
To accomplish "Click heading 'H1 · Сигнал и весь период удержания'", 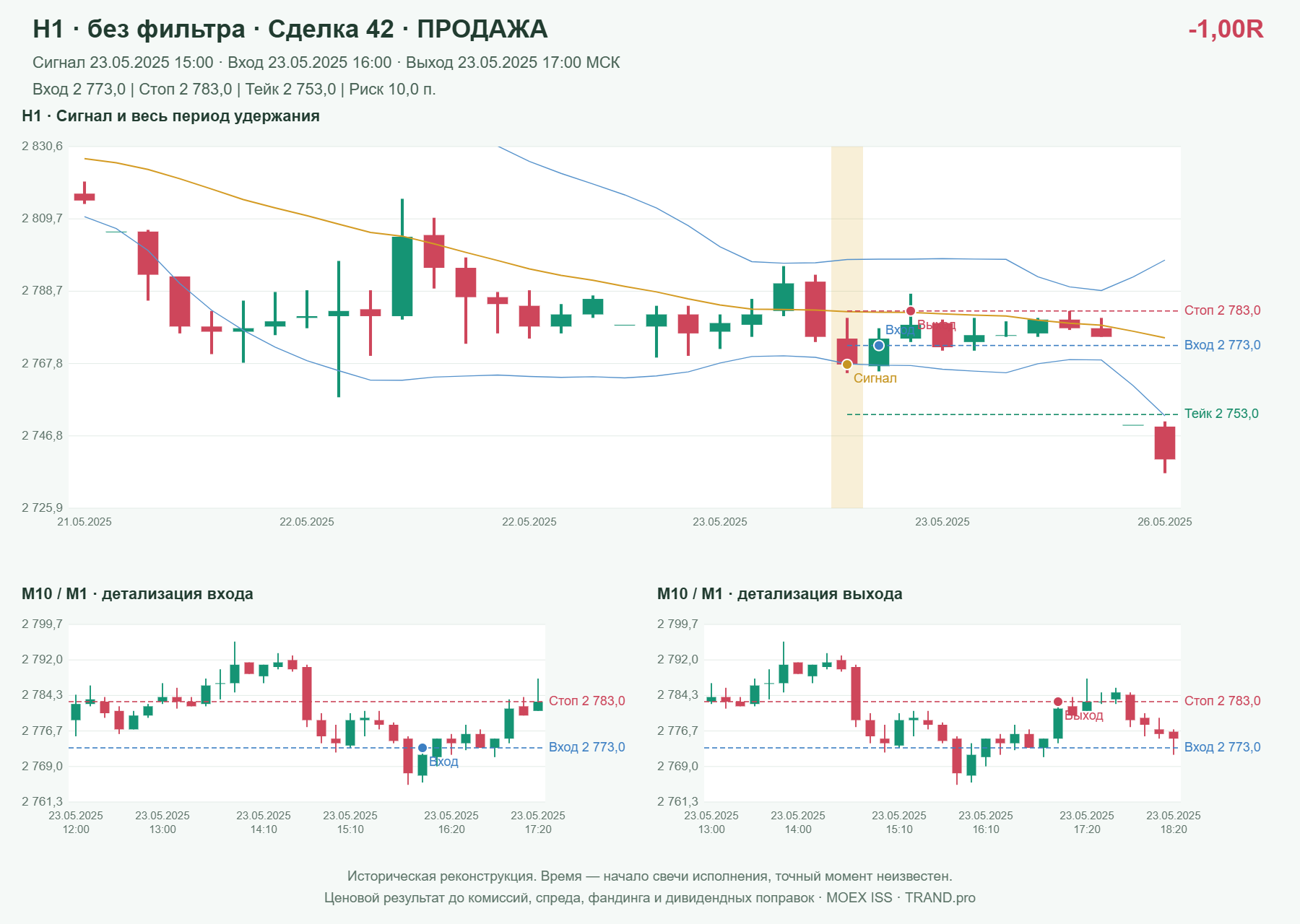I will coord(170,116).
